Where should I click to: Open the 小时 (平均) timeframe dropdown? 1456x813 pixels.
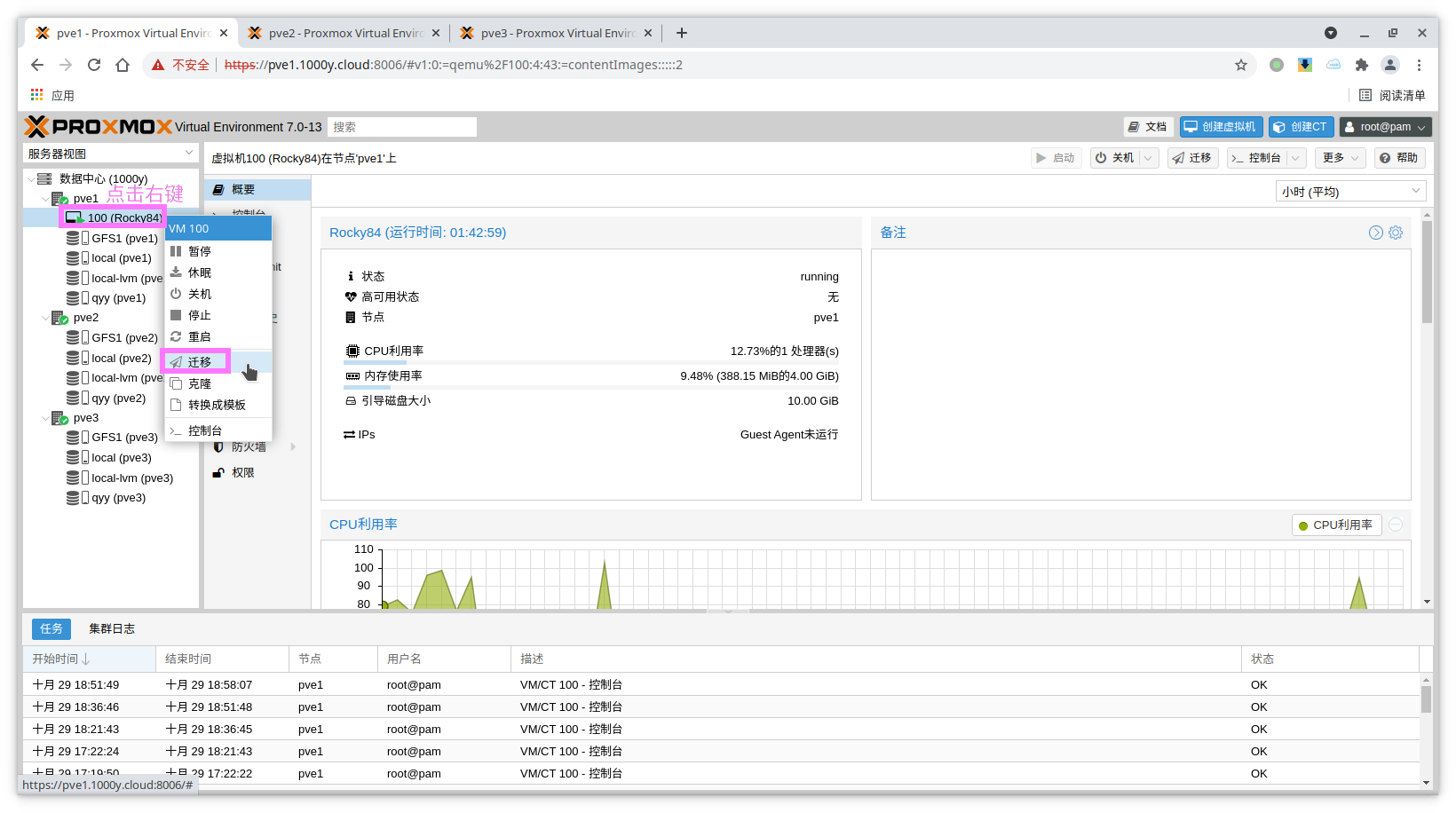(1349, 192)
